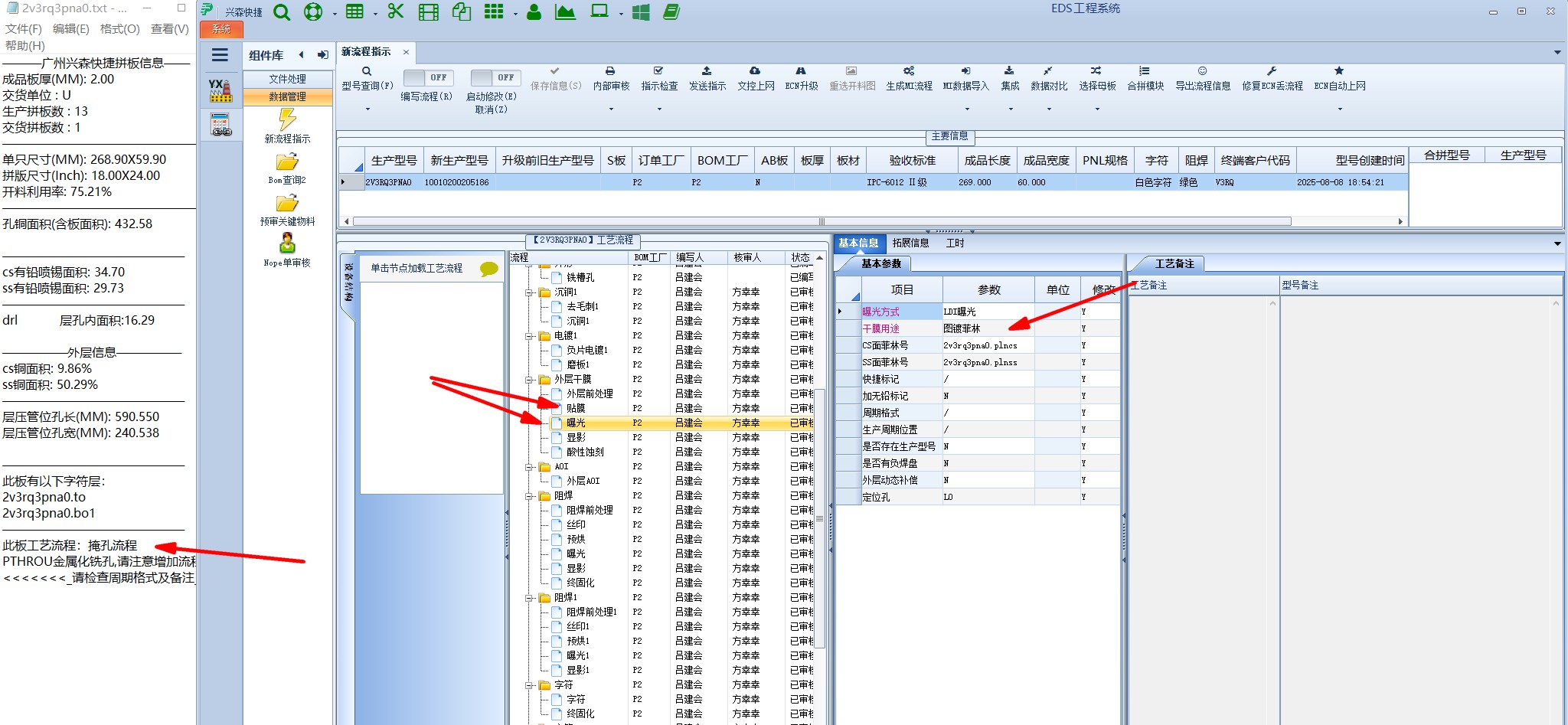Select the 酸性蚀刻 tree row

click(x=585, y=452)
